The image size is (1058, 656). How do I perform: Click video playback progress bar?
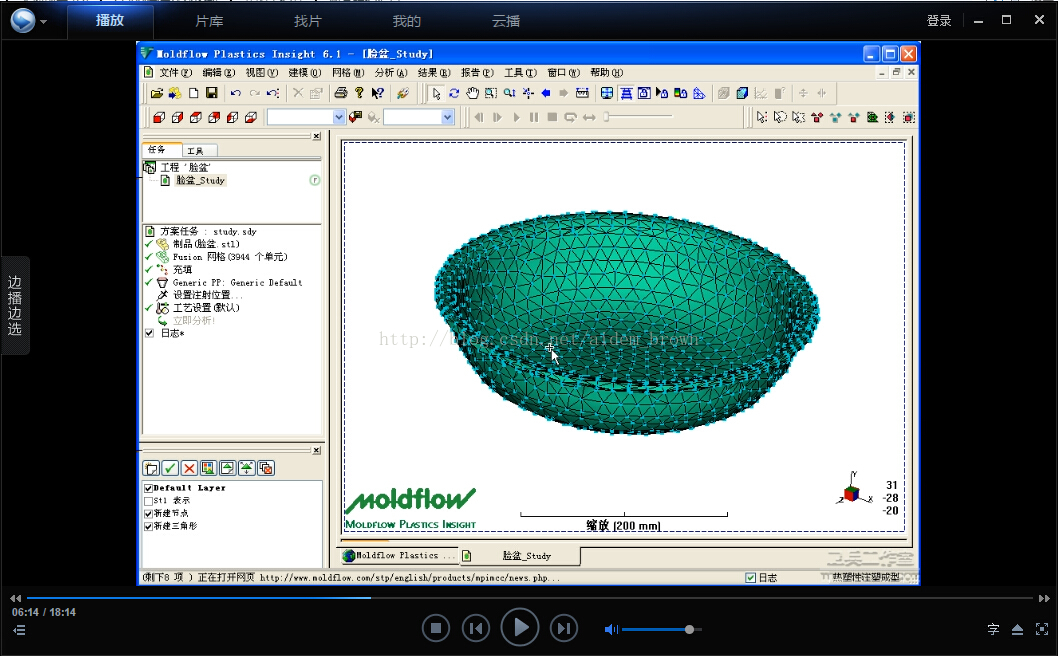point(530,598)
